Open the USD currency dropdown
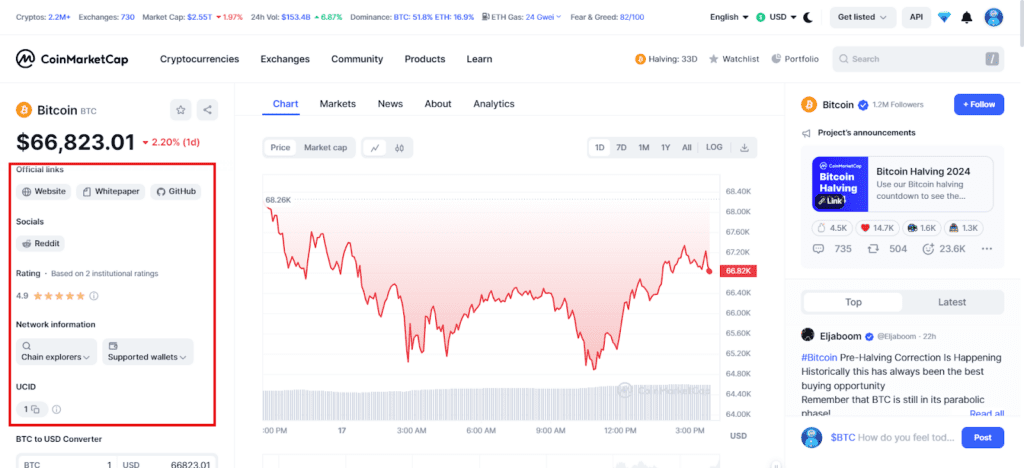This screenshot has width=1024, height=468. click(776, 17)
